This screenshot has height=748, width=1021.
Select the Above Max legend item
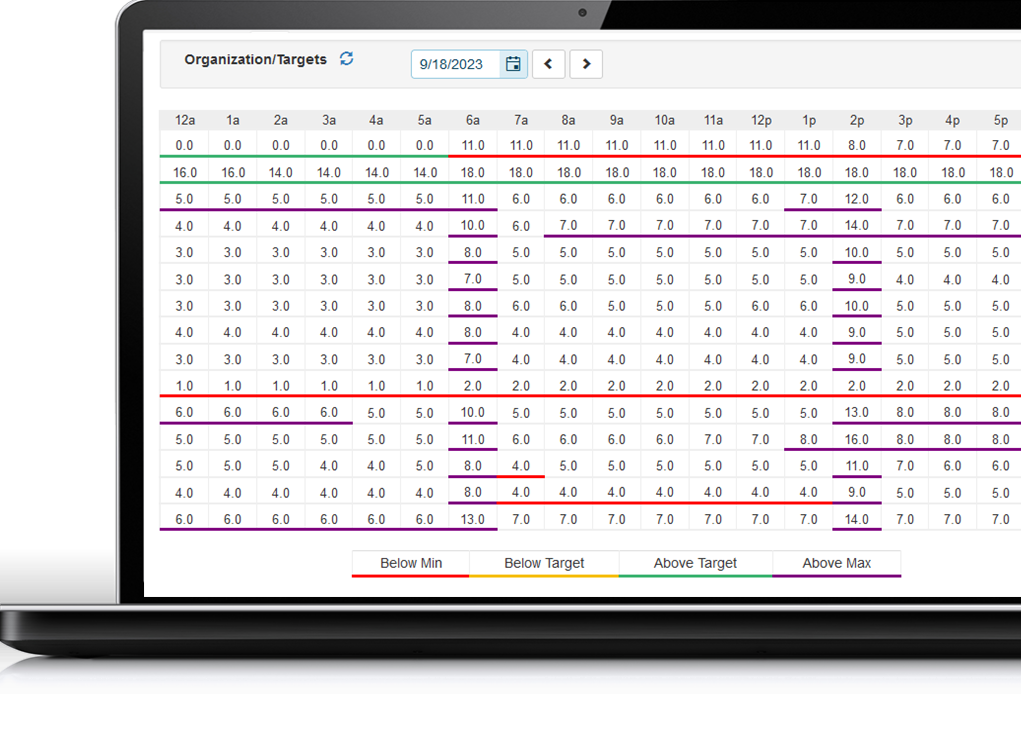(x=837, y=563)
